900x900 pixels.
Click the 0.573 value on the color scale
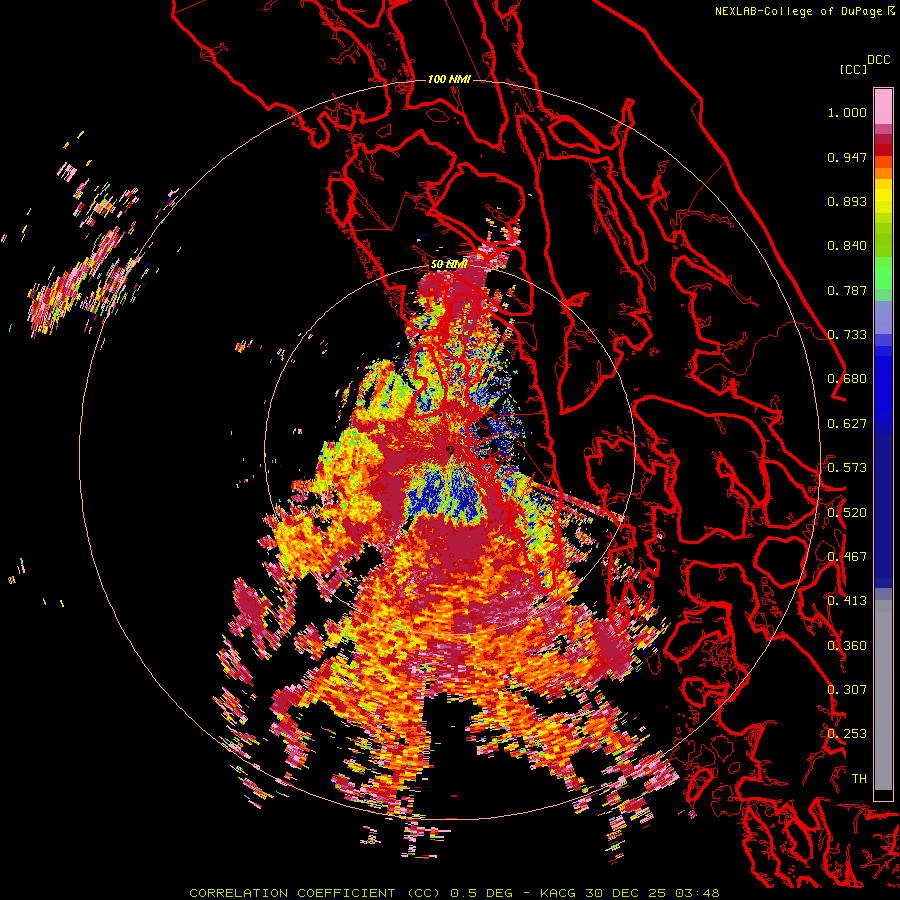[x=847, y=468]
